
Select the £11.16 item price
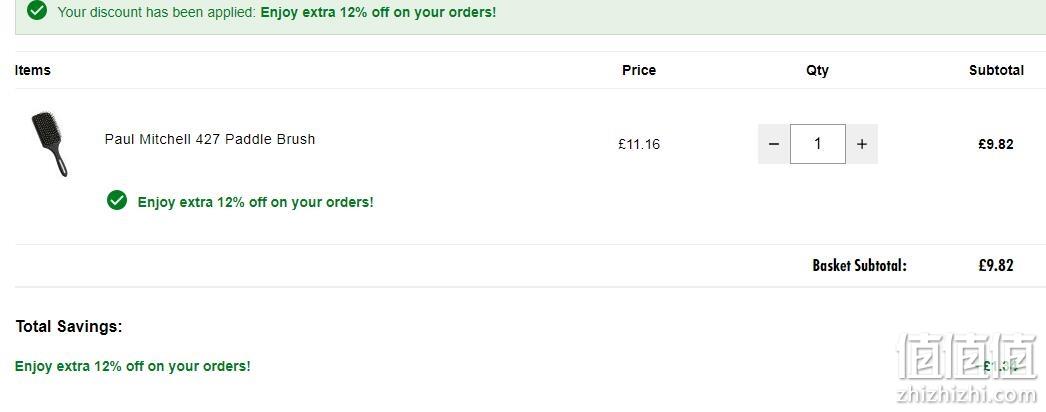coord(639,144)
